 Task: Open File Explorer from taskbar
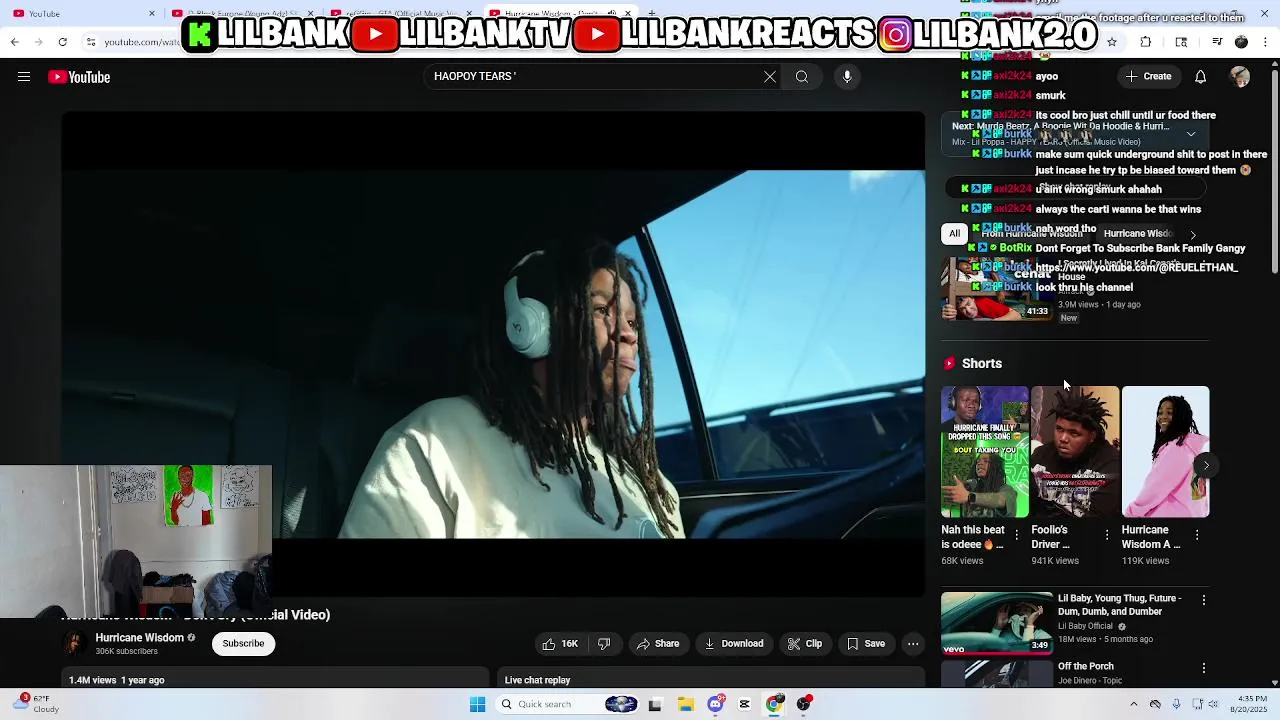pos(686,704)
